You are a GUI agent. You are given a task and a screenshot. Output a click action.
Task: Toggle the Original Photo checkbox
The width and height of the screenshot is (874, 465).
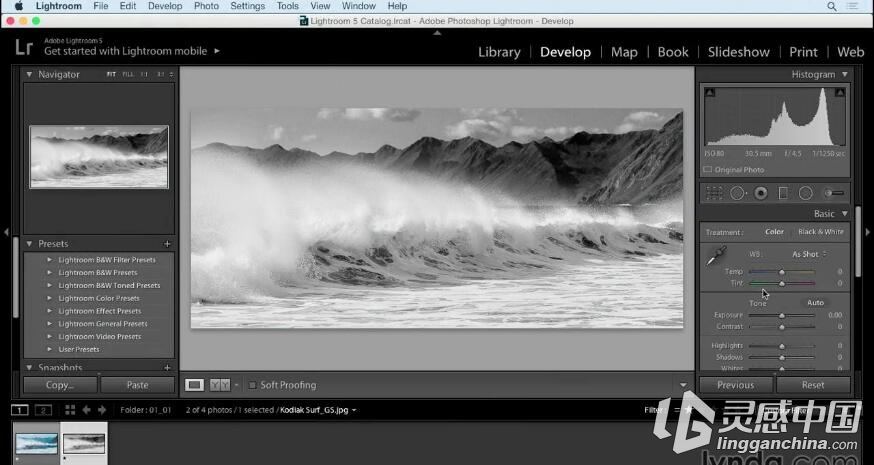coord(707,169)
